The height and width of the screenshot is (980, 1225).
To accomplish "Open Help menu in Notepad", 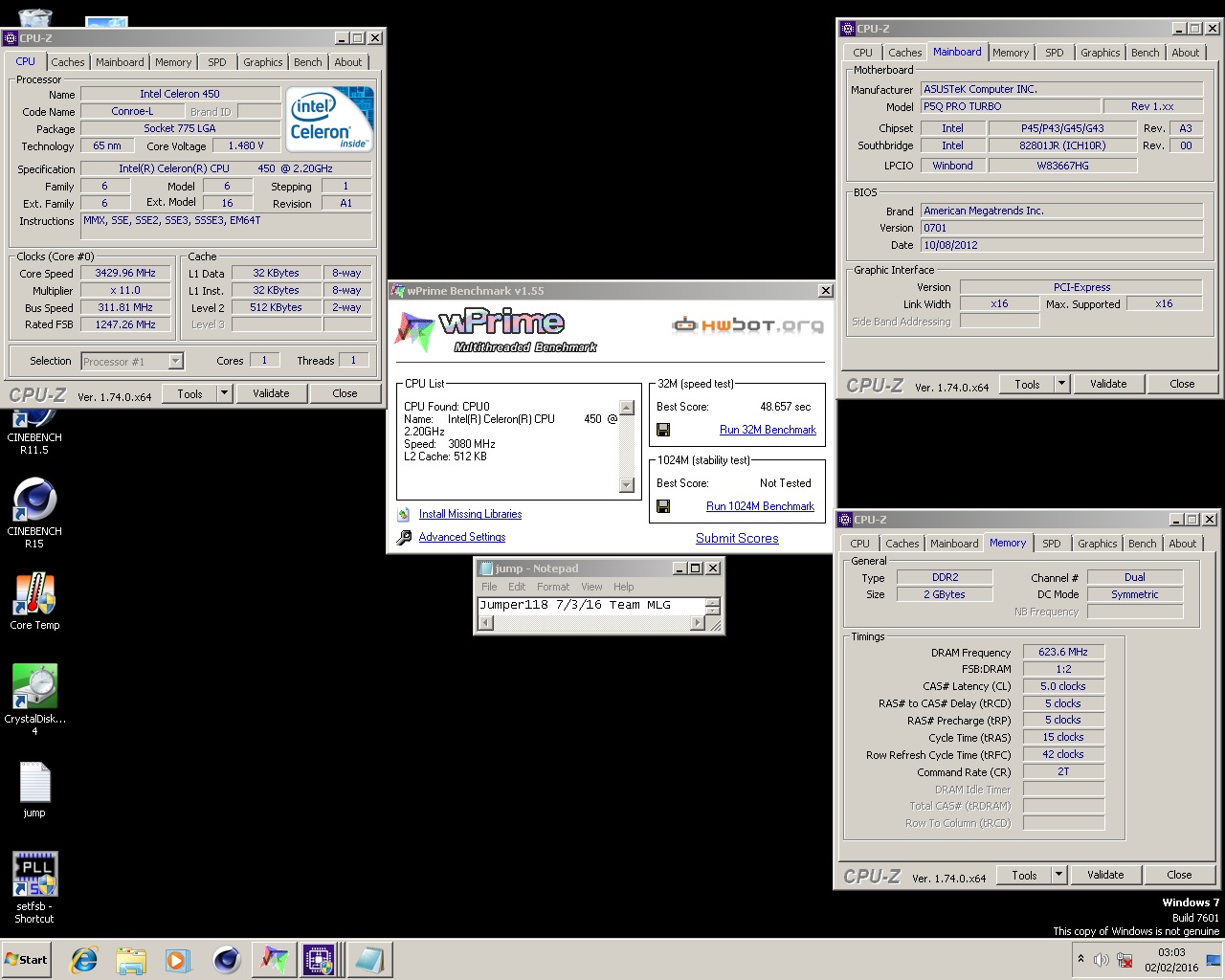I will coord(623,587).
